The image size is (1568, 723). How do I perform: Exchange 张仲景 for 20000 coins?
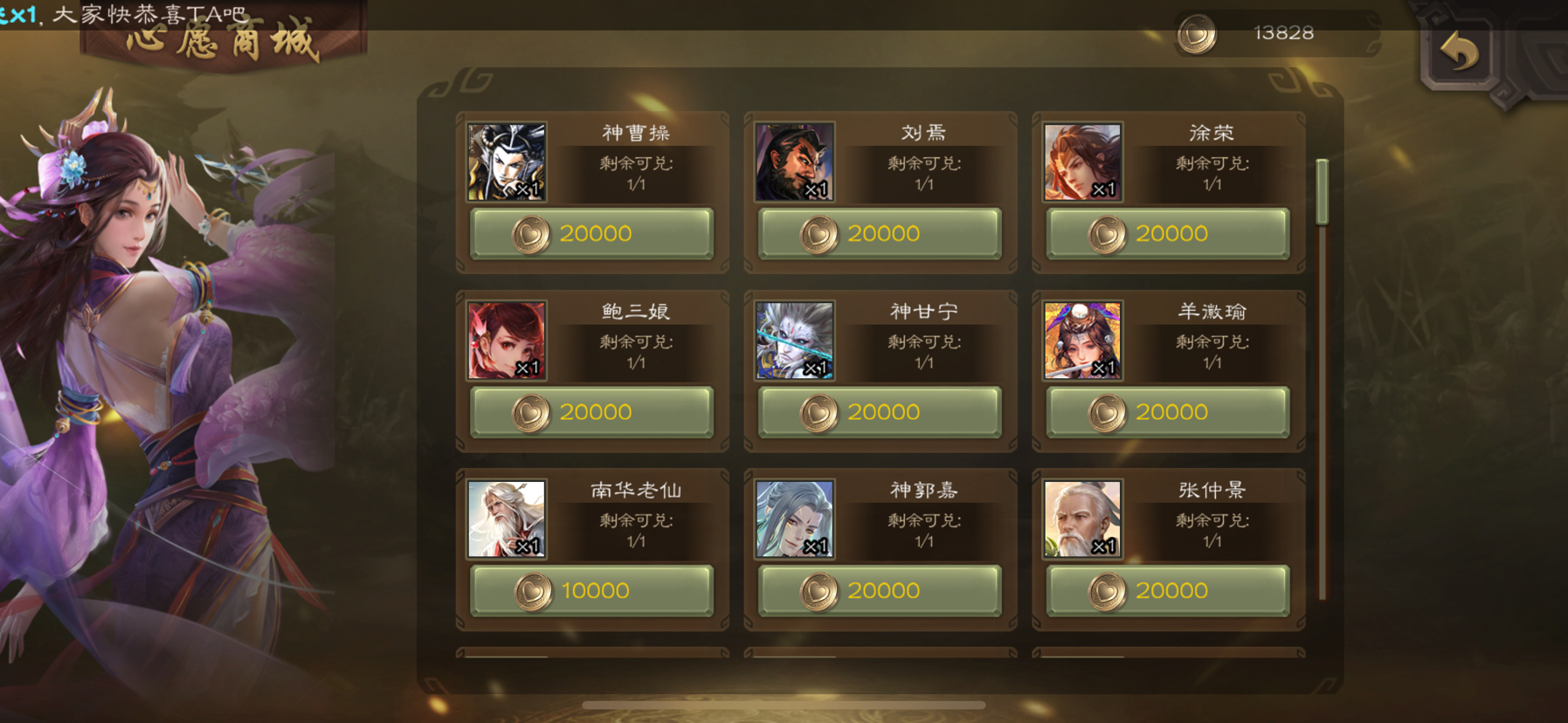pos(1168,591)
